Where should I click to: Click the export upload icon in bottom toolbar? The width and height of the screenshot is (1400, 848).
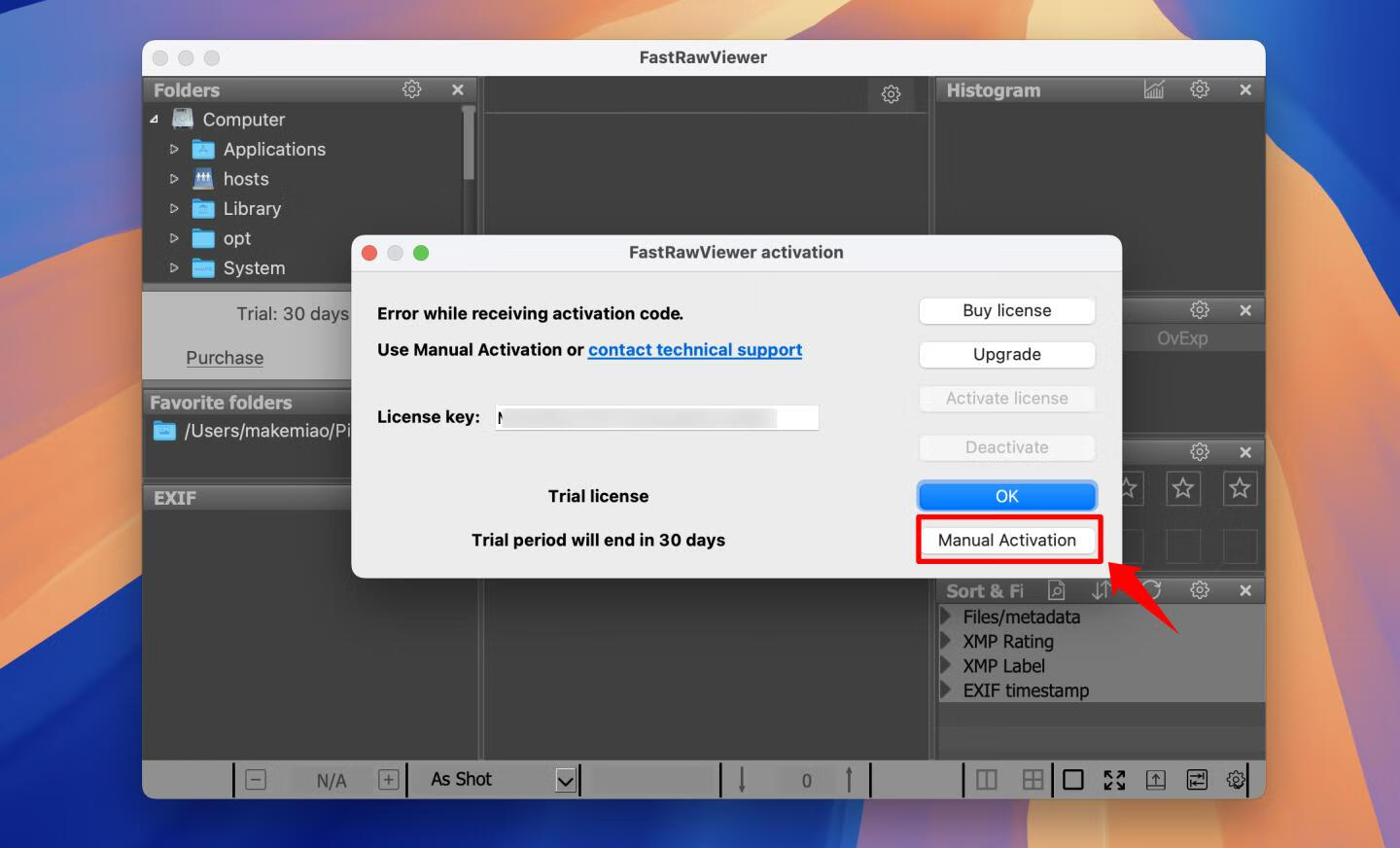click(1156, 780)
